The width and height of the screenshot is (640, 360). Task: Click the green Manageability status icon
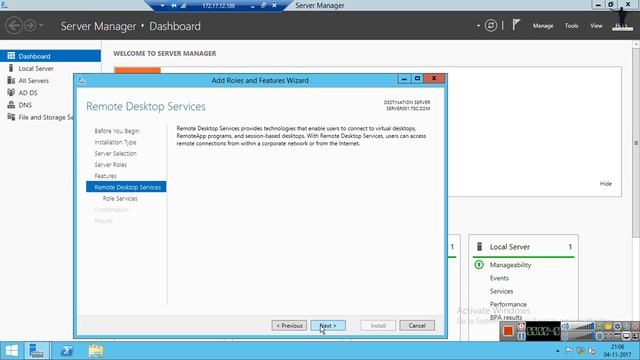click(479, 264)
